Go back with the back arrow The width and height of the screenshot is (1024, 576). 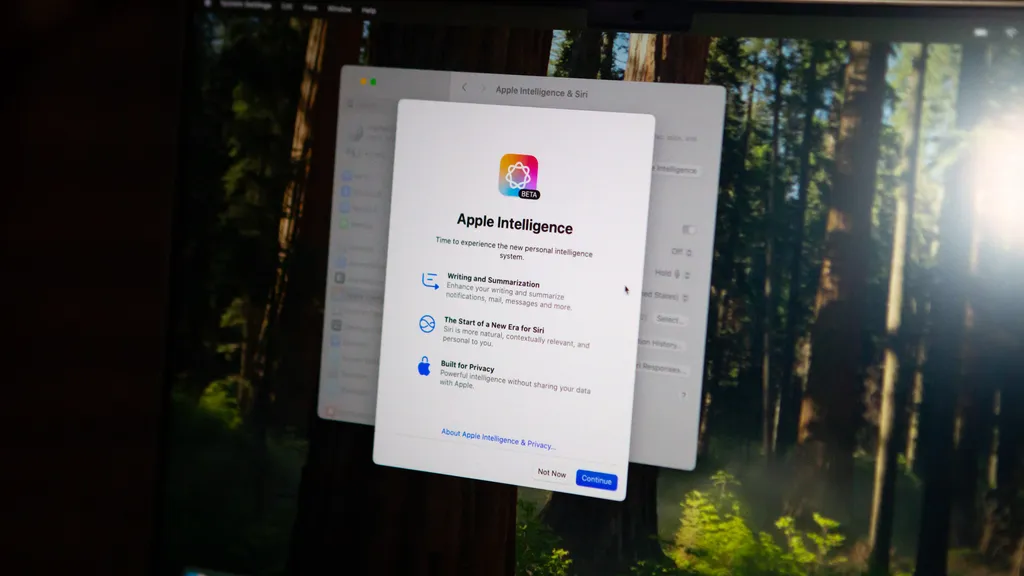pos(464,88)
